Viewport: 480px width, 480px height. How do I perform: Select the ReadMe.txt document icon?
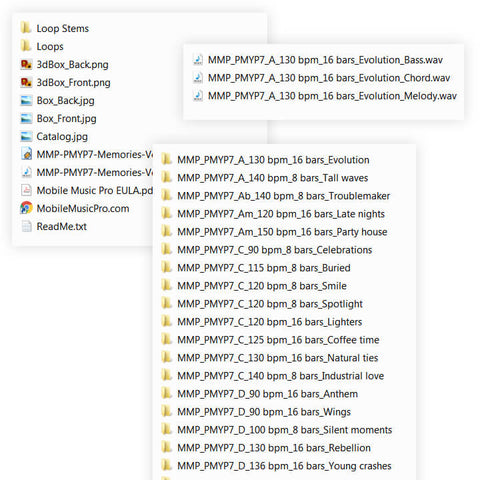26,226
